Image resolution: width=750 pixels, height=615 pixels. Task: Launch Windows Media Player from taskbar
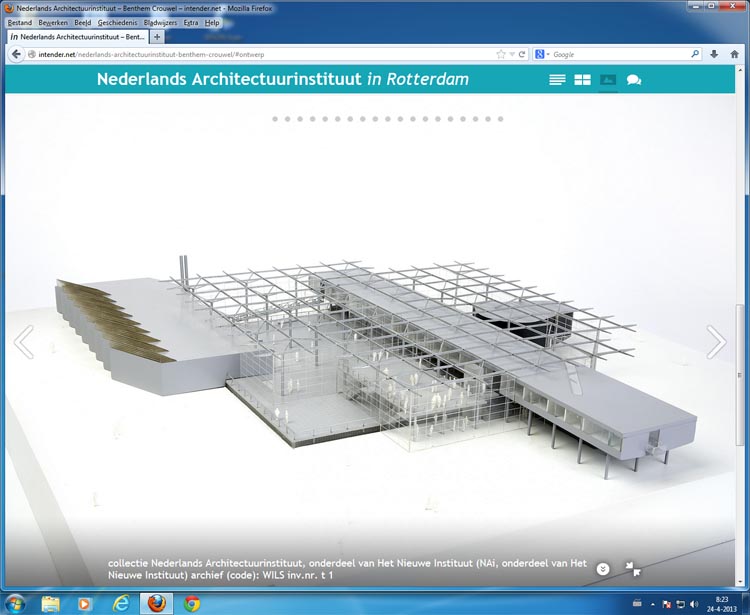pos(85,604)
